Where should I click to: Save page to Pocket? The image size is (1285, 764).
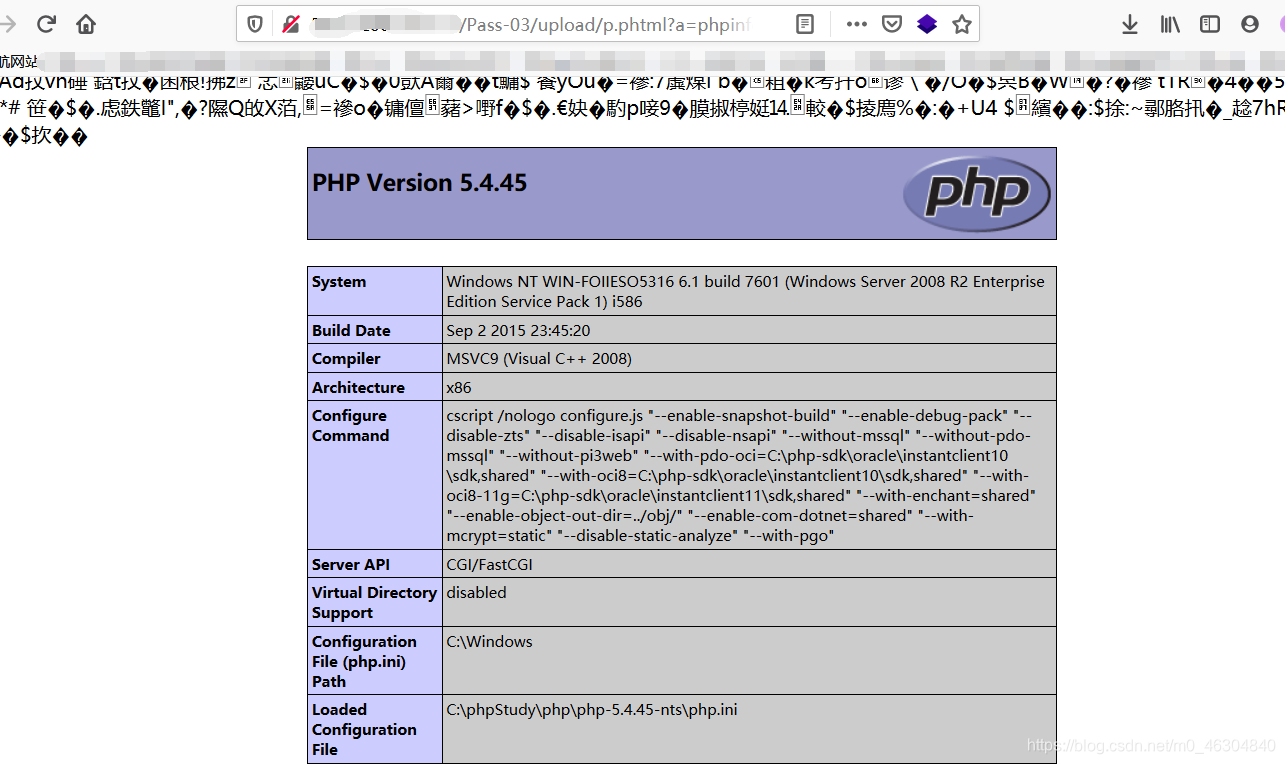(892, 24)
